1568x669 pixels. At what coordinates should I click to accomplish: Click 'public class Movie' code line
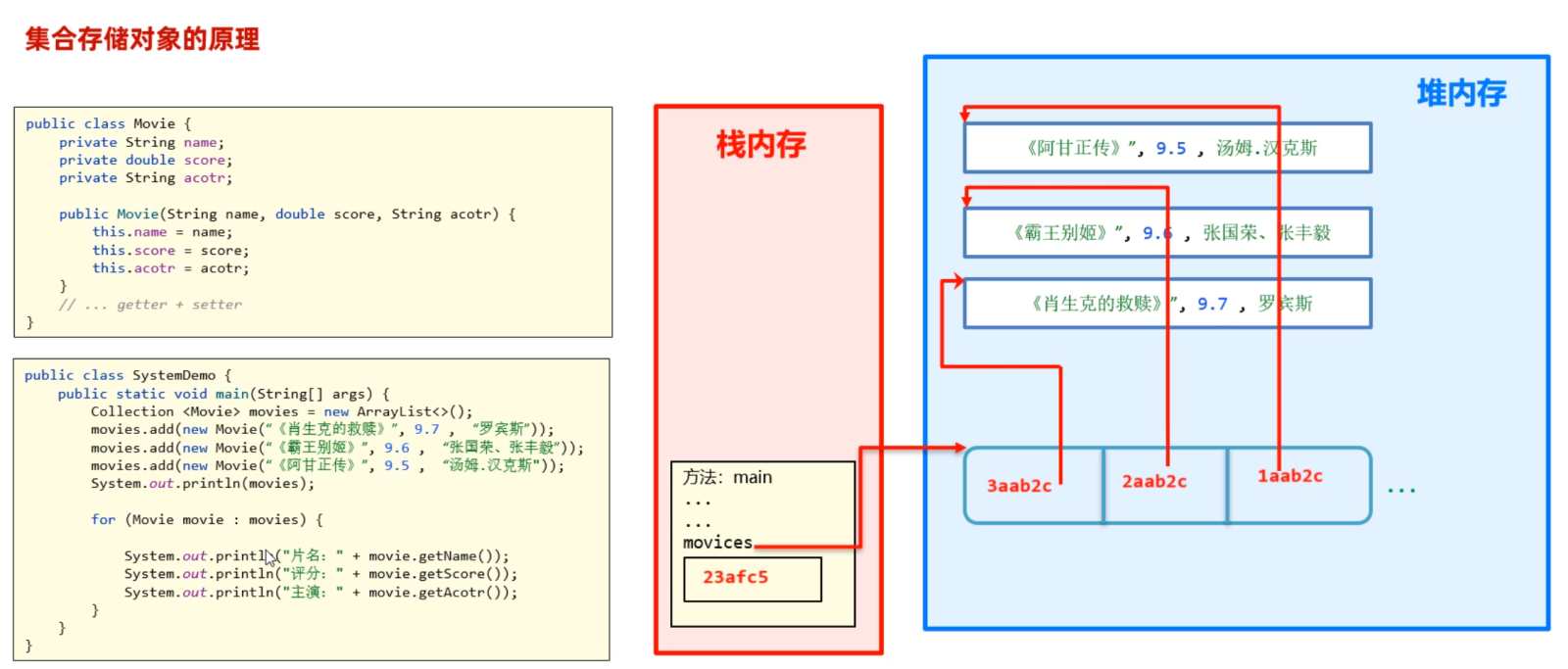109,123
